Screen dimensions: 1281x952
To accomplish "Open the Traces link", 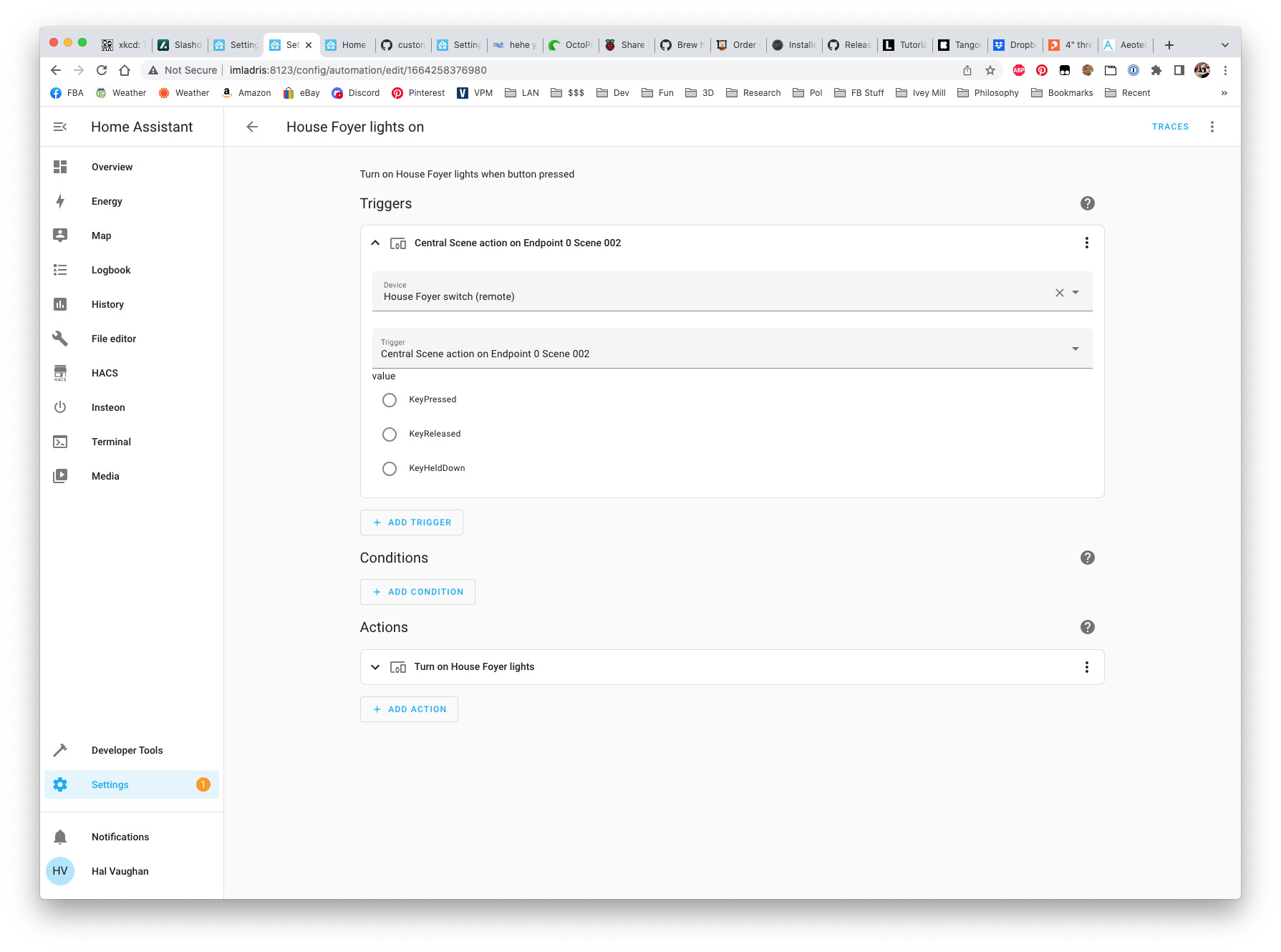I will point(1170,127).
